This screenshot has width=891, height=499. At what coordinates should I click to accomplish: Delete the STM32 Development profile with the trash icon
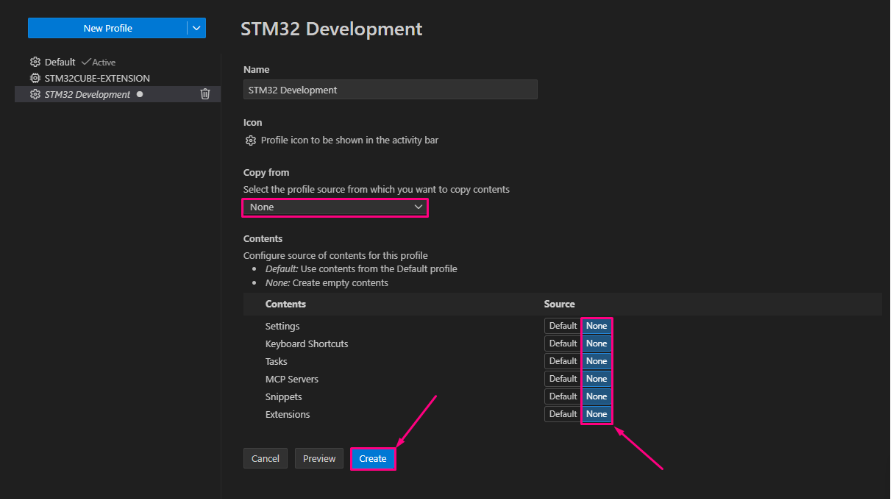point(205,94)
